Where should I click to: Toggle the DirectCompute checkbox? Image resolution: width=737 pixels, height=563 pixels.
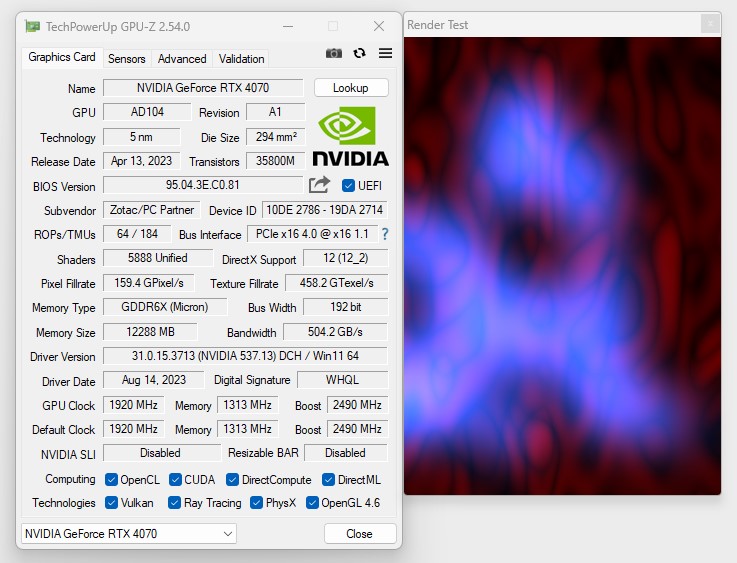coord(232,479)
